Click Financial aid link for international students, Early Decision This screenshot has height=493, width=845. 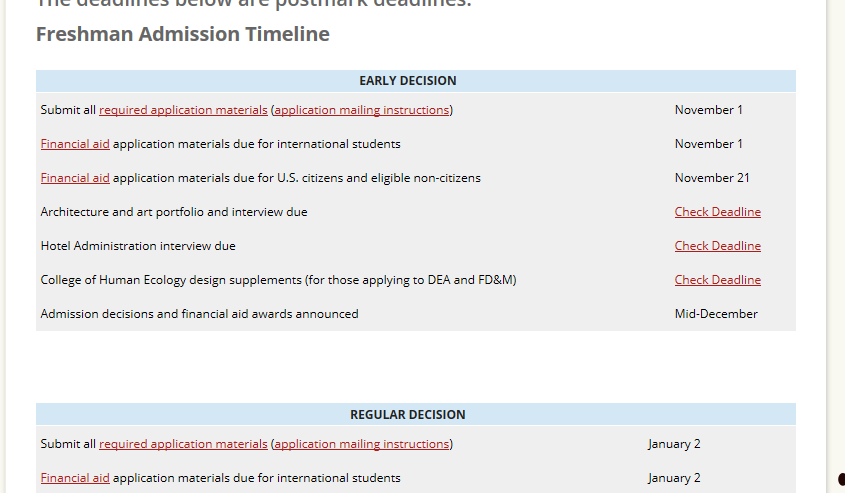coord(75,144)
